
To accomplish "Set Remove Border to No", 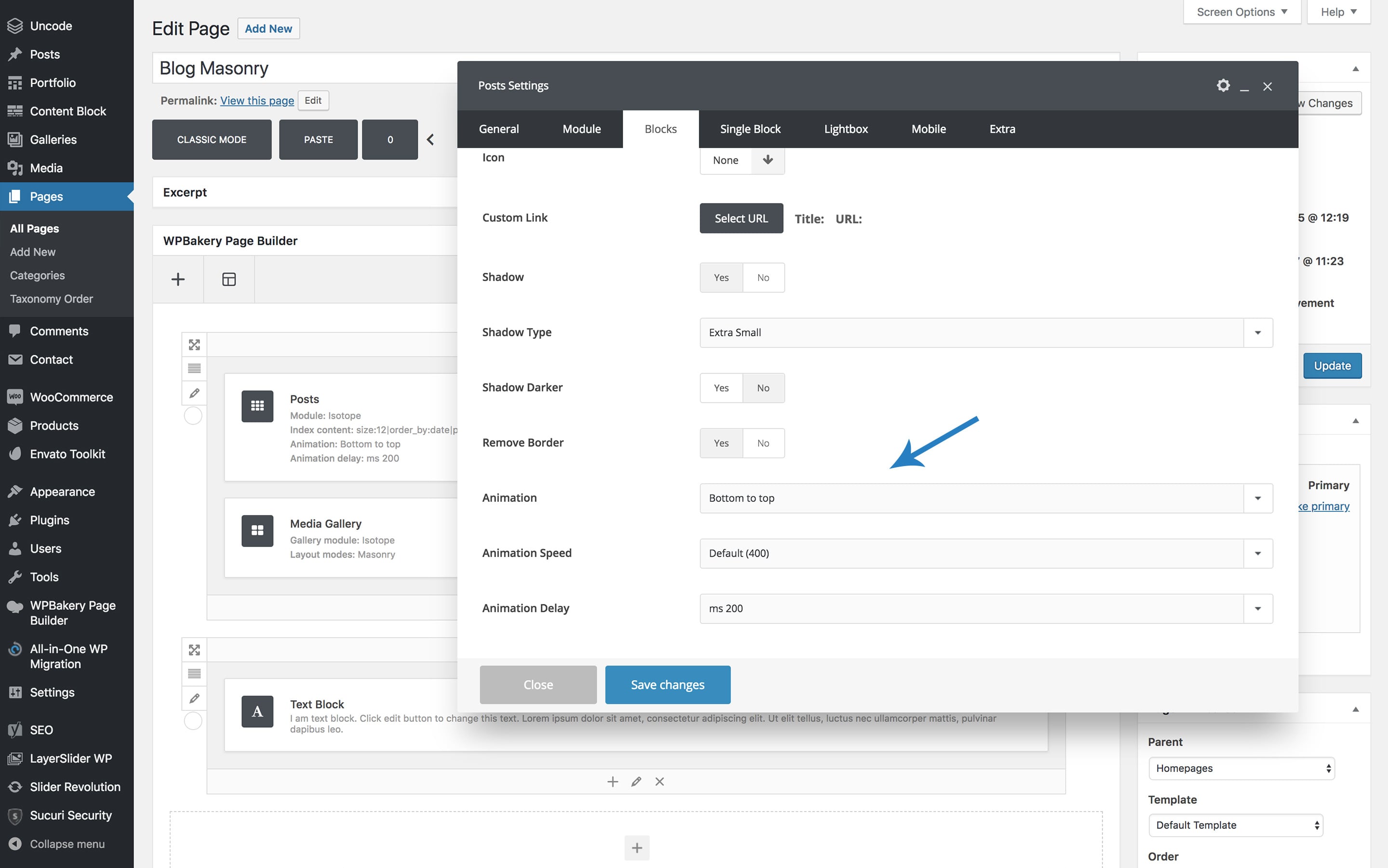I will click(x=763, y=443).
